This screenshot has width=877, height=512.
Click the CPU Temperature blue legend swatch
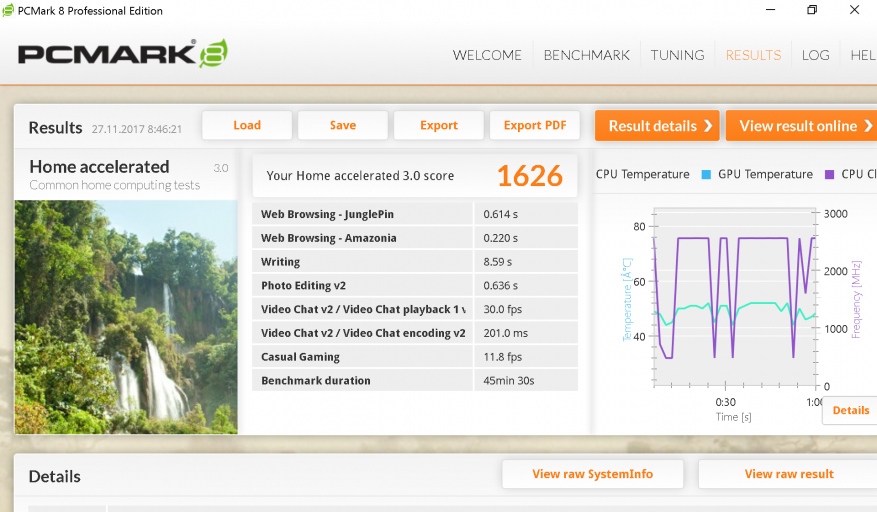[x=706, y=175]
